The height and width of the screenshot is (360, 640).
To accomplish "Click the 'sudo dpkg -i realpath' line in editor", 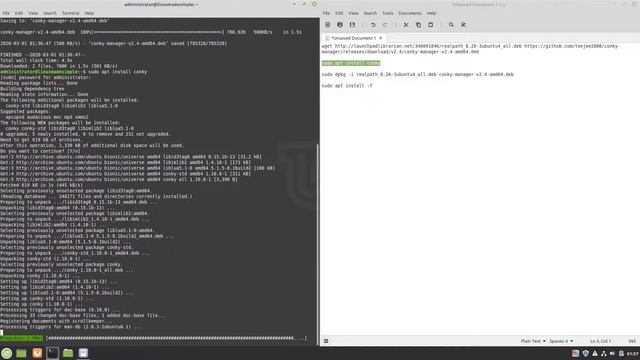I will (418, 74).
